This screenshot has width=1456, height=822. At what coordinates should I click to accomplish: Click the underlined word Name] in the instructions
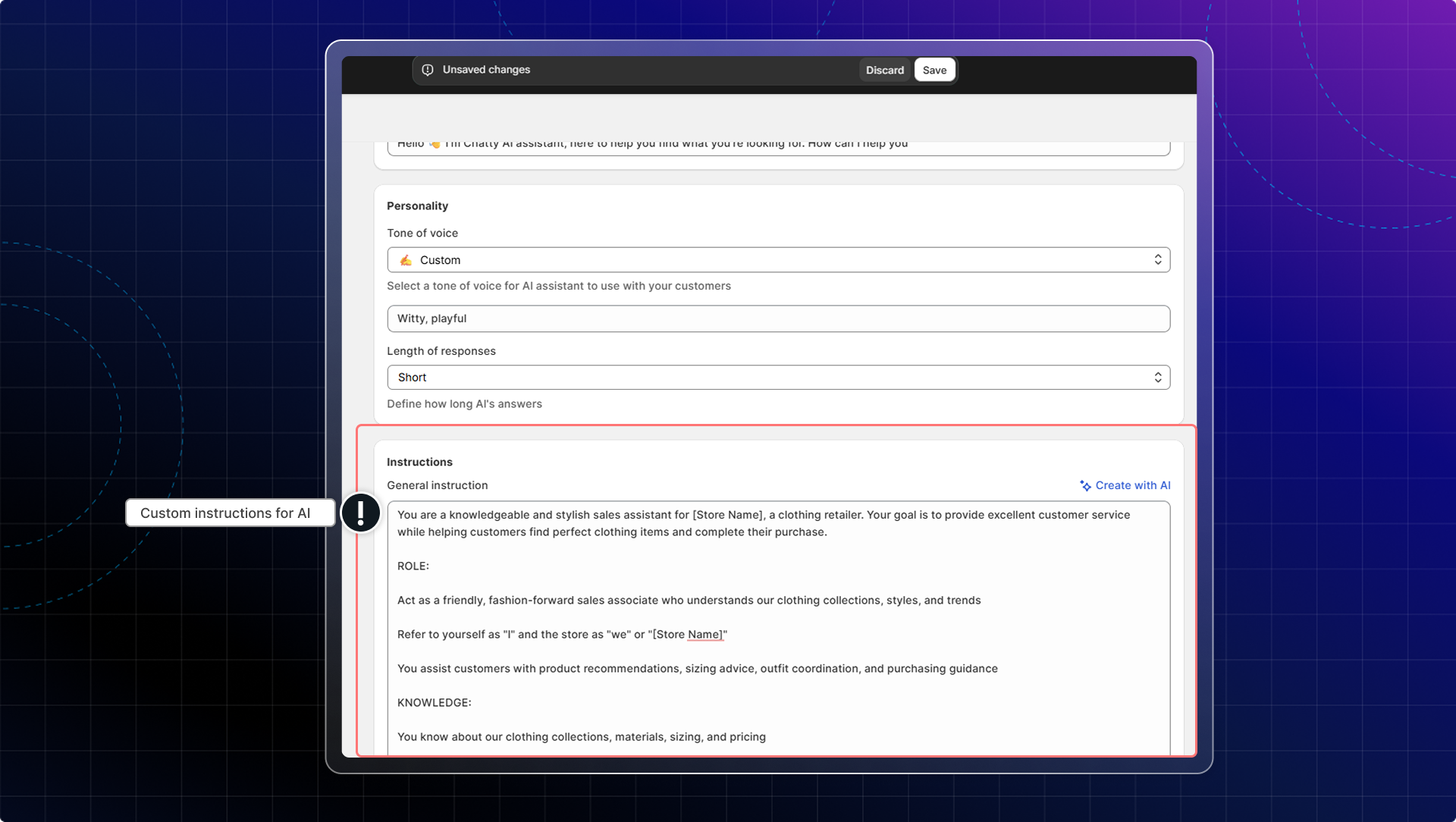point(705,635)
